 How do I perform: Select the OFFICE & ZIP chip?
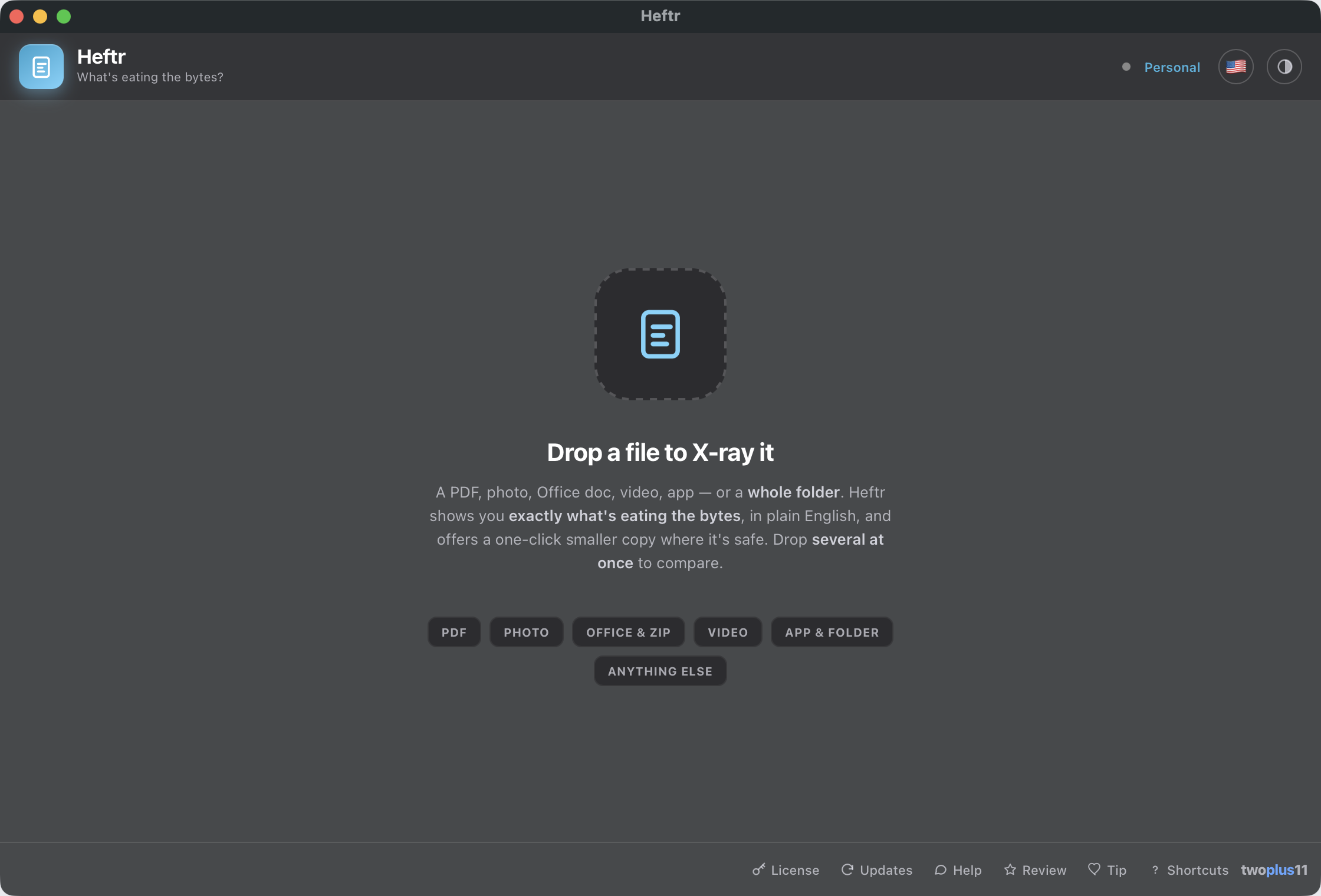(628, 632)
